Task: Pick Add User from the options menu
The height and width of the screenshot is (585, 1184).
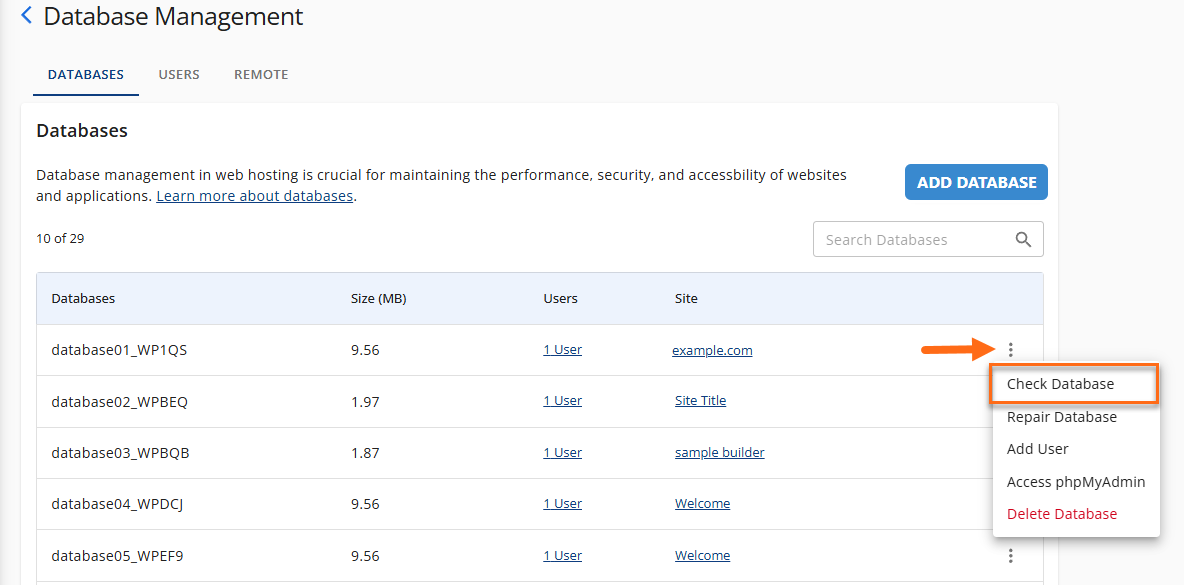Action: click(1037, 449)
